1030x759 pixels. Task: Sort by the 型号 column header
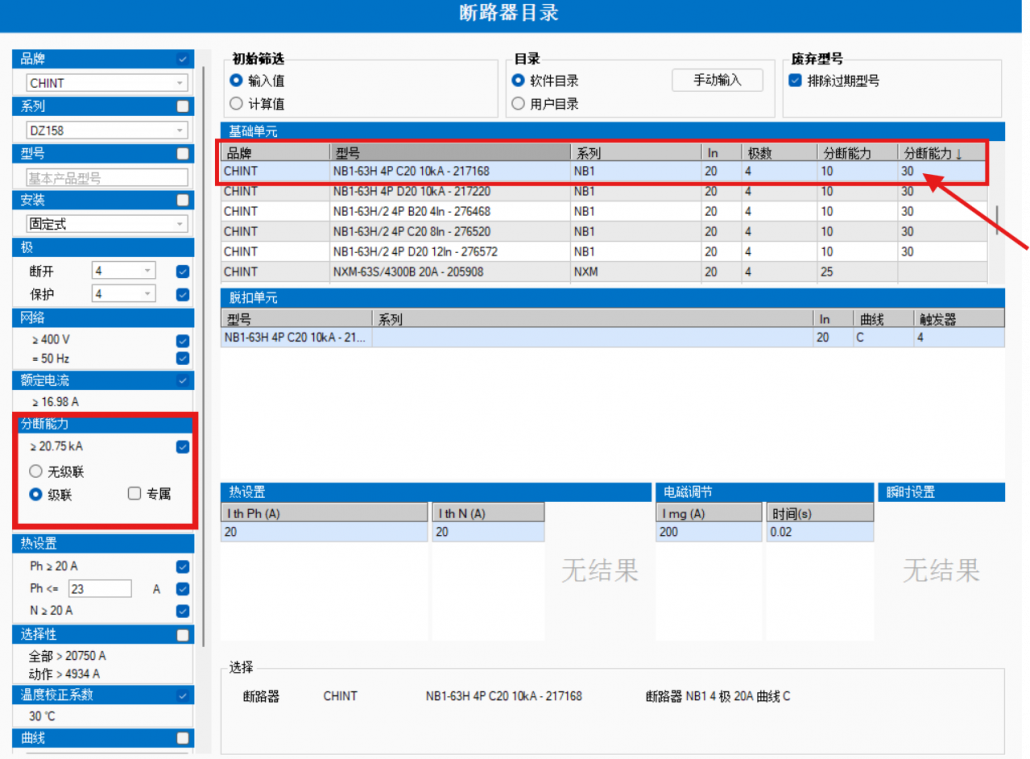450,153
